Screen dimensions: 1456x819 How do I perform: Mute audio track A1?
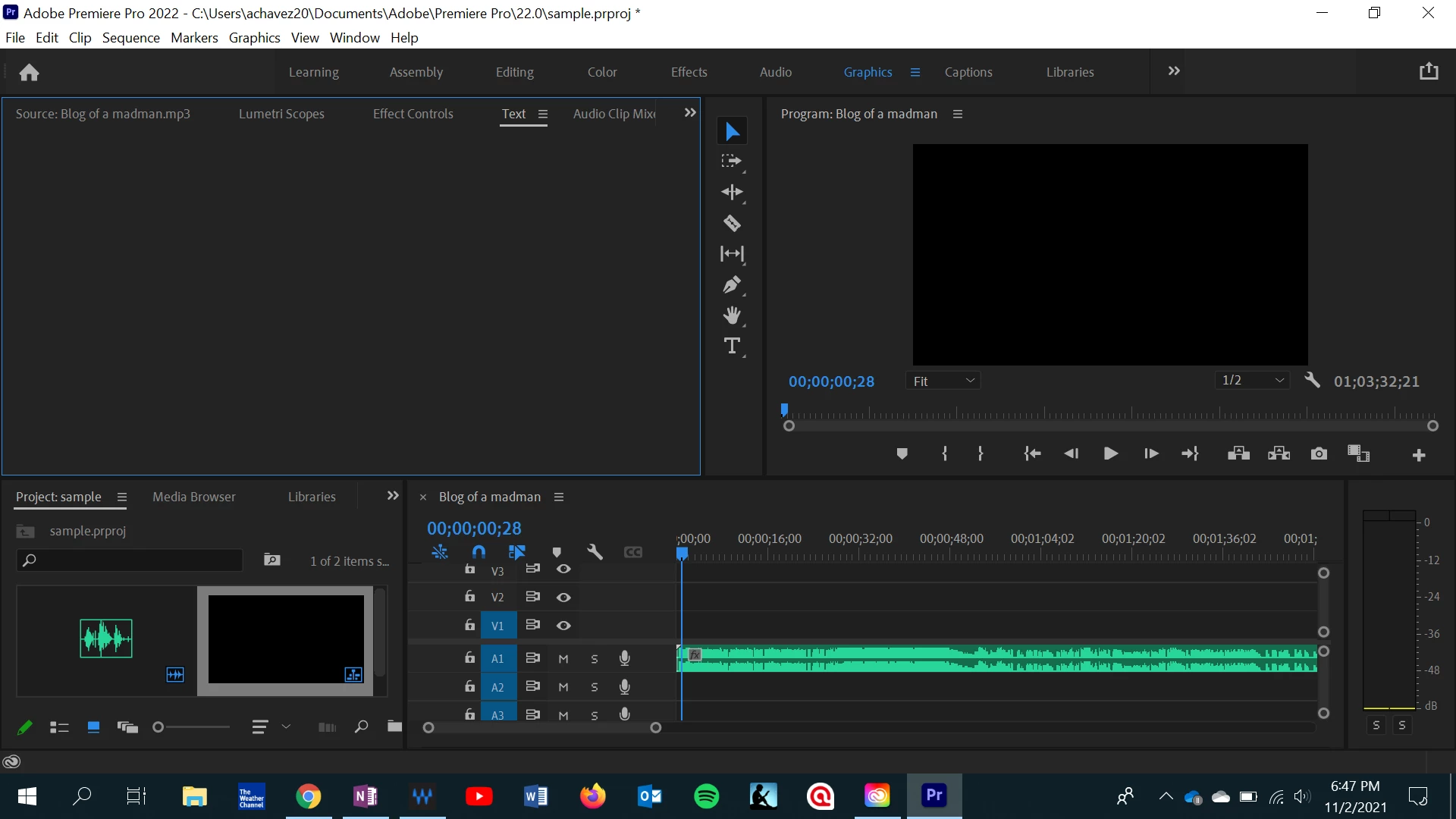(x=563, y=659)
